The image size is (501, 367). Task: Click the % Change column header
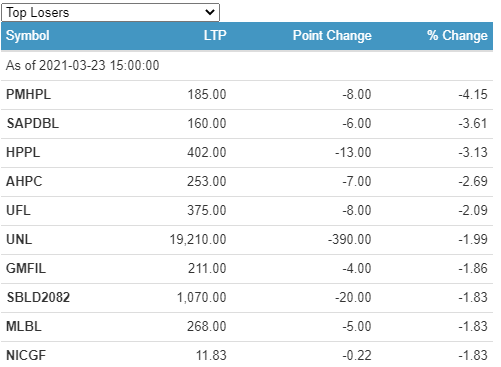[x=457, y=35]
